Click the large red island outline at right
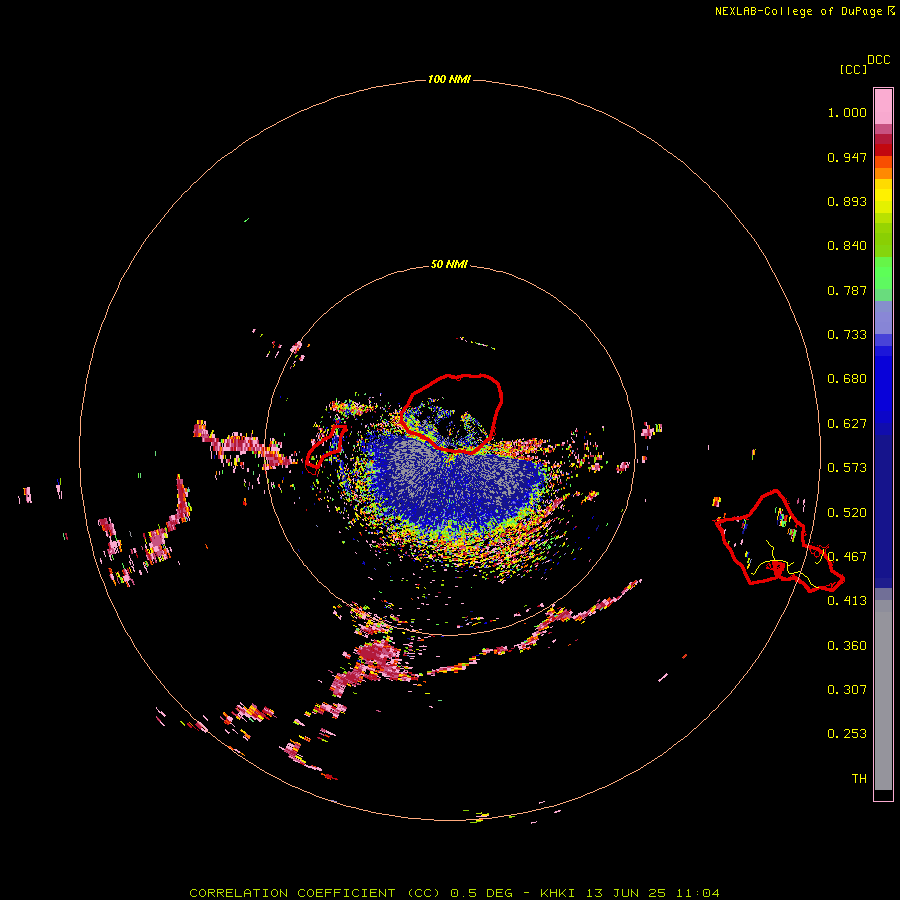The height and width of the screenshot is (900, 900). (x=778, y=541)
